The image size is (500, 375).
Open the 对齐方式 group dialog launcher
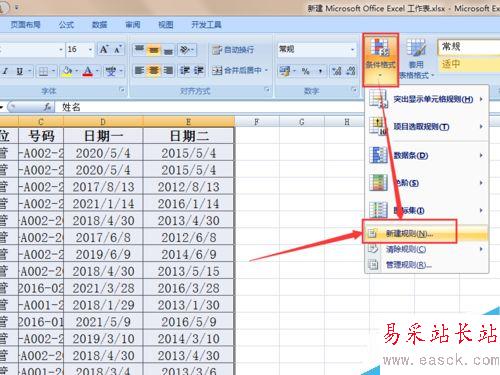pos(267,90)
